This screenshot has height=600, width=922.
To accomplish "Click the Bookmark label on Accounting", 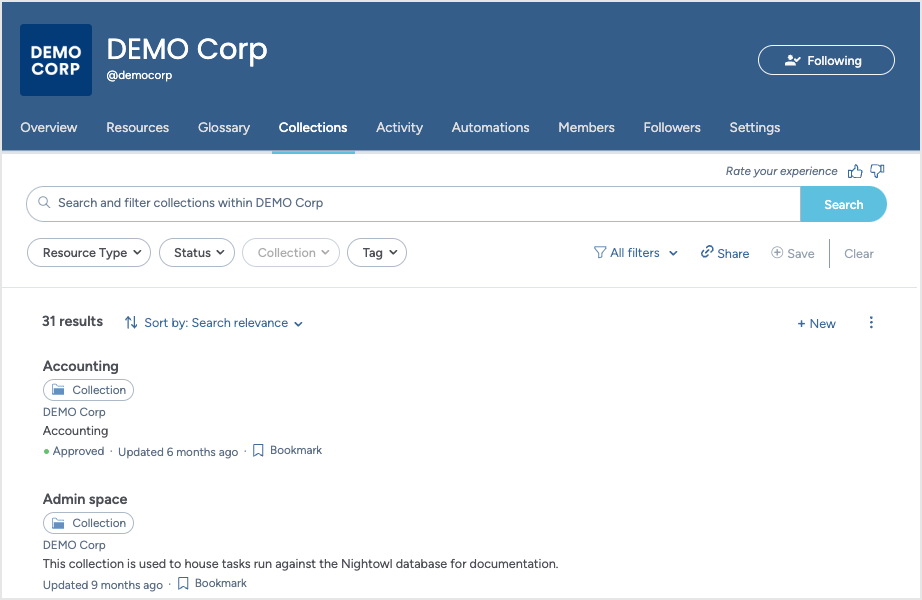I will coord(296,451).
